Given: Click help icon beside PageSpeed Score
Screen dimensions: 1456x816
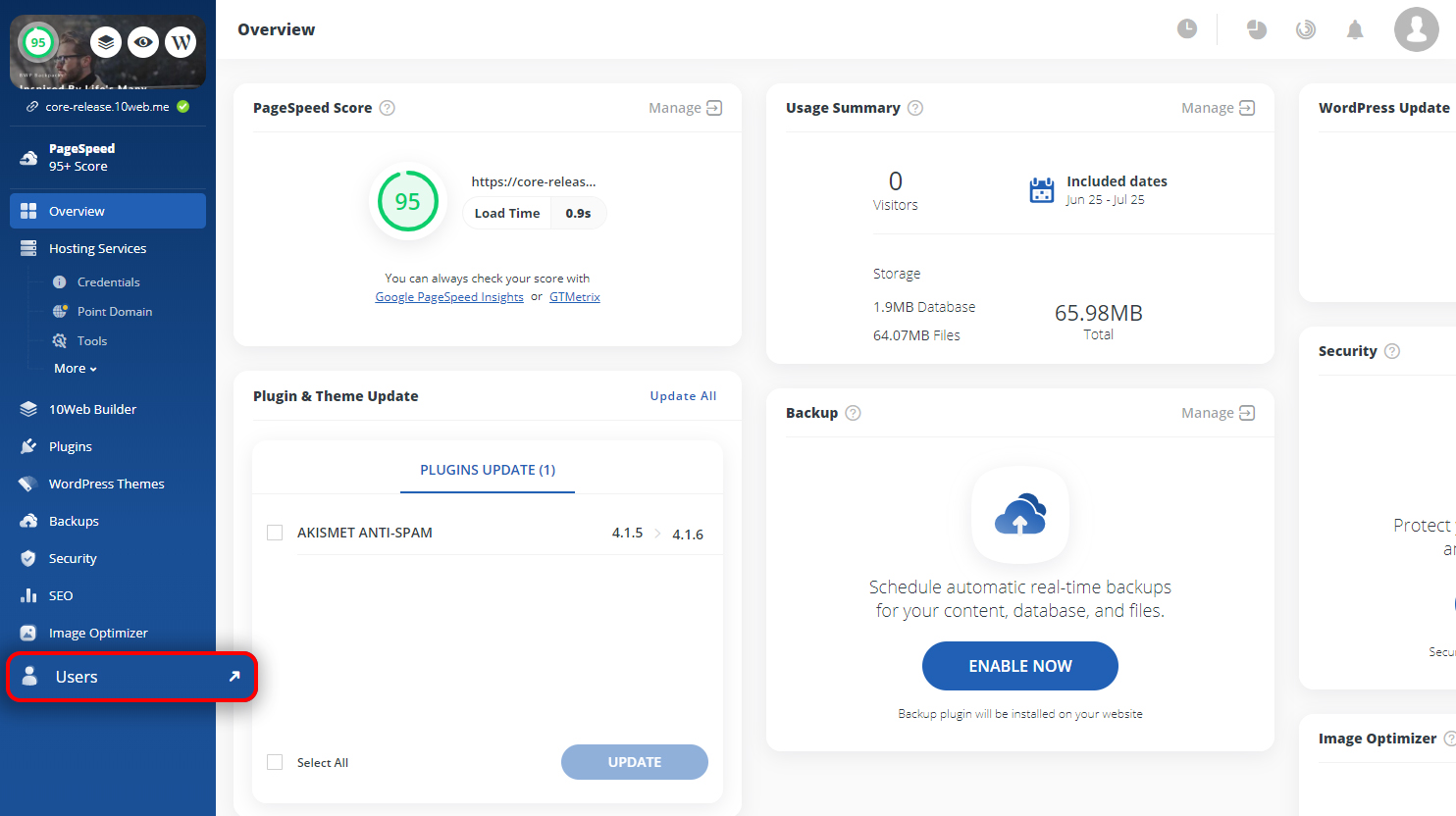Looking at the screenshot, I should point(388,108).
